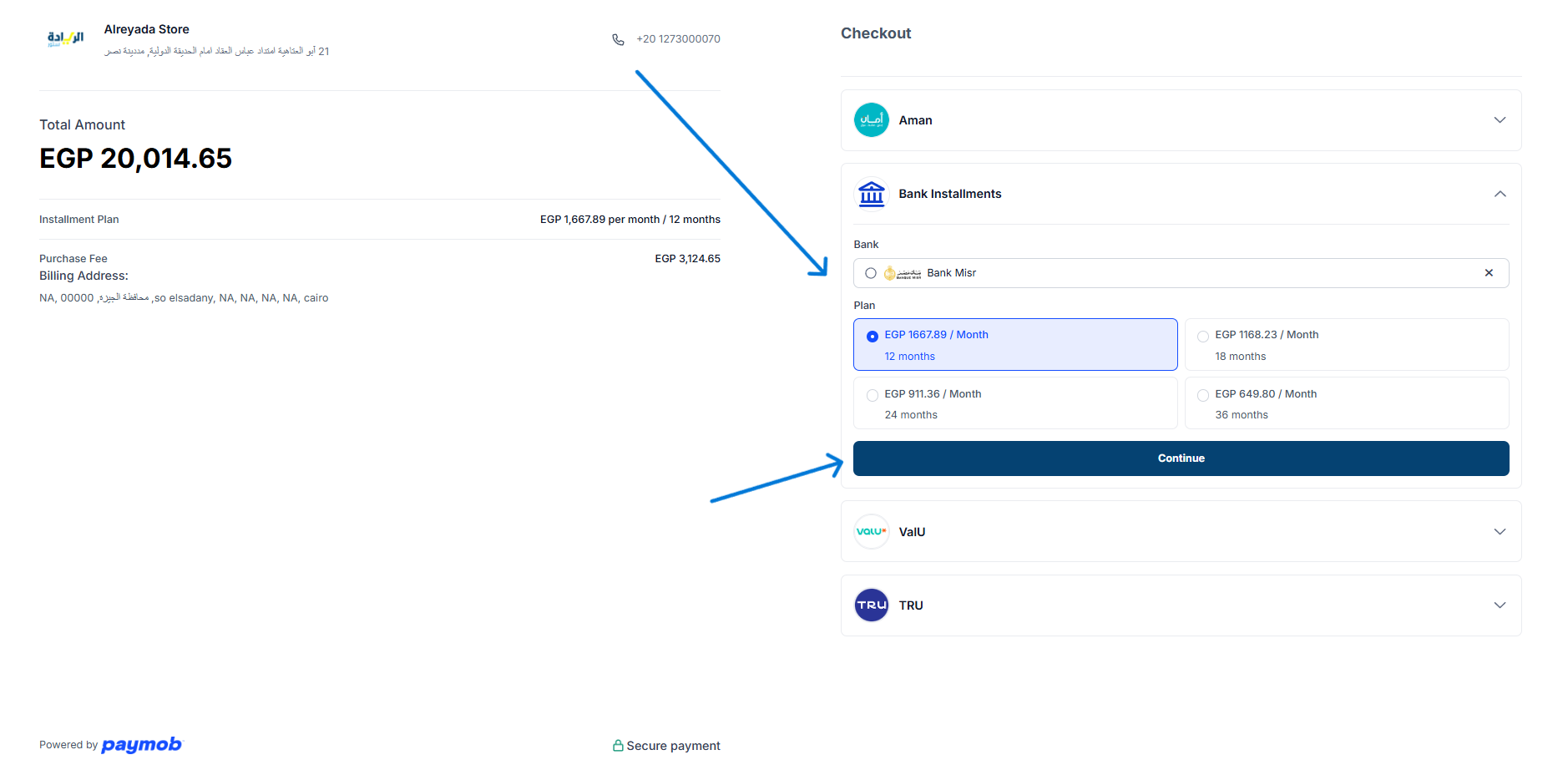Expand the TRU payment option chevron
Screen dimensions: 1568x765
tap(1500, 605)
